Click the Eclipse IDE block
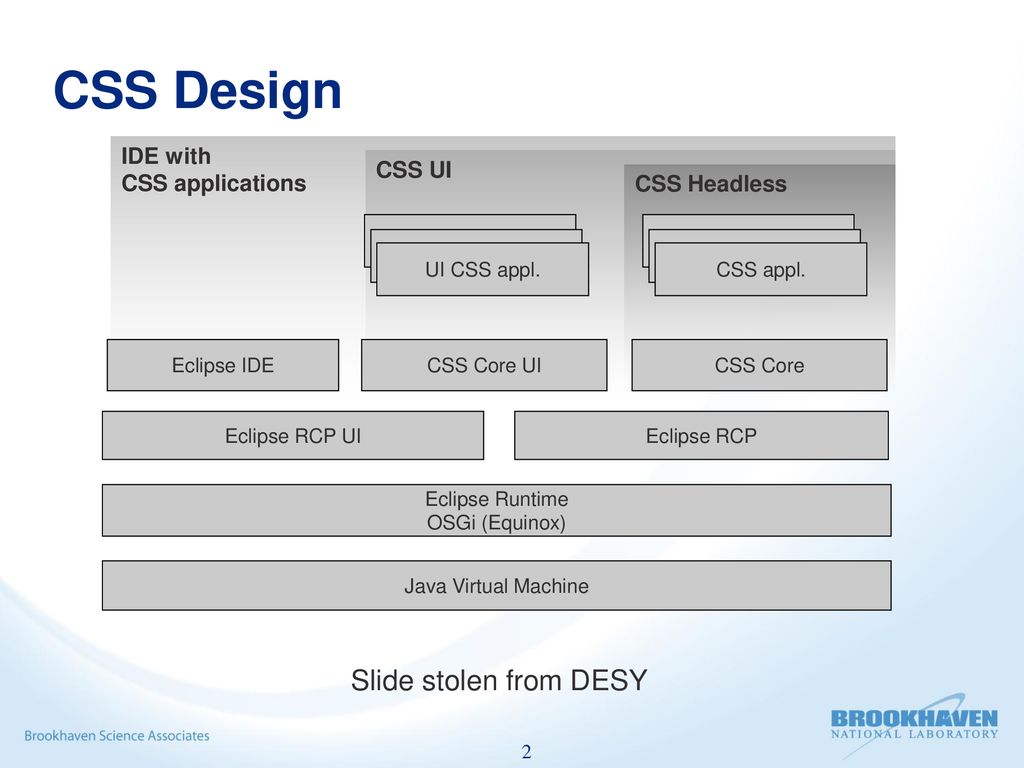 223,365
